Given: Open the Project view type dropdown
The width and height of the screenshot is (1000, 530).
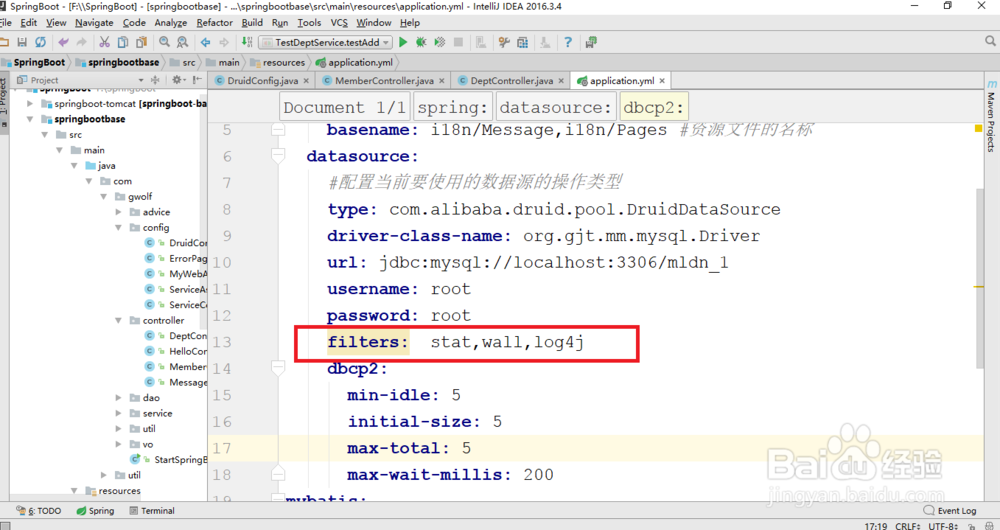Looking at the screenshot, I should coord(141,80).
